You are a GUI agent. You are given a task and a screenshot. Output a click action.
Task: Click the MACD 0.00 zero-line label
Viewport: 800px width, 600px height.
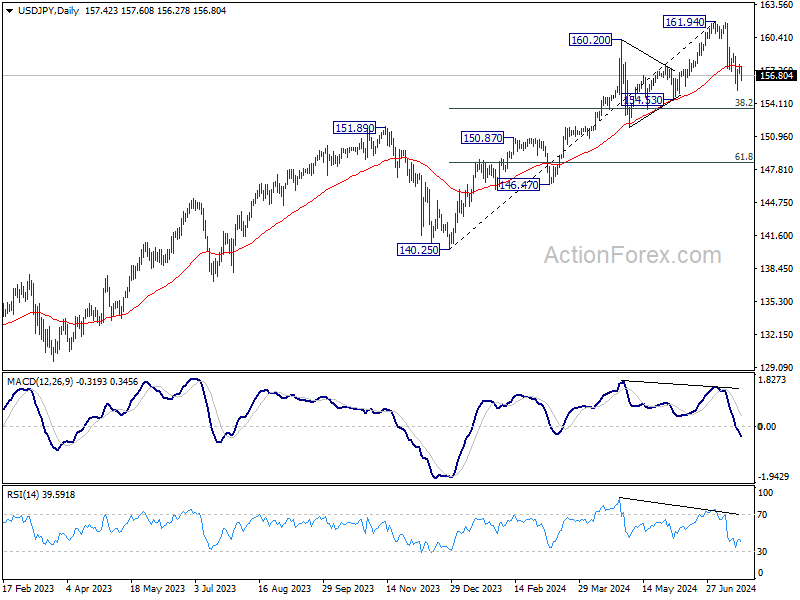tap(767, 427)
